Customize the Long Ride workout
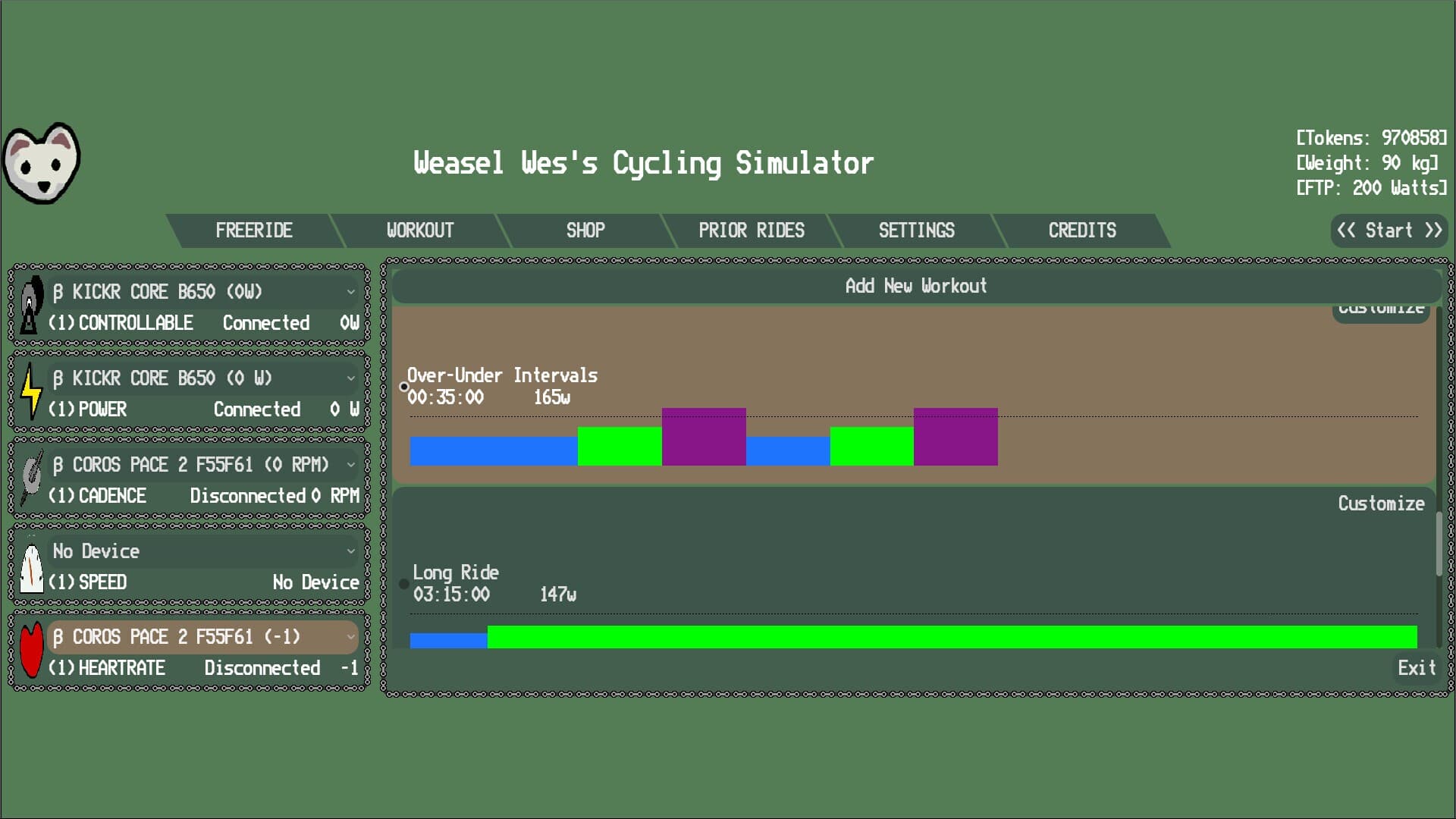1456x819 pixels. [1380, 503]
